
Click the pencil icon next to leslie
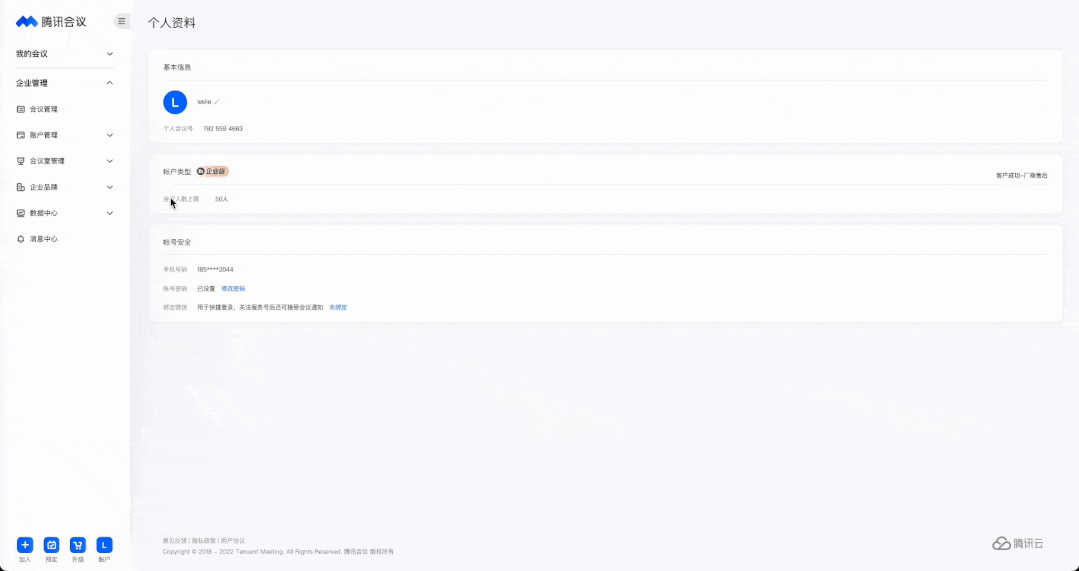pos(217,102)
